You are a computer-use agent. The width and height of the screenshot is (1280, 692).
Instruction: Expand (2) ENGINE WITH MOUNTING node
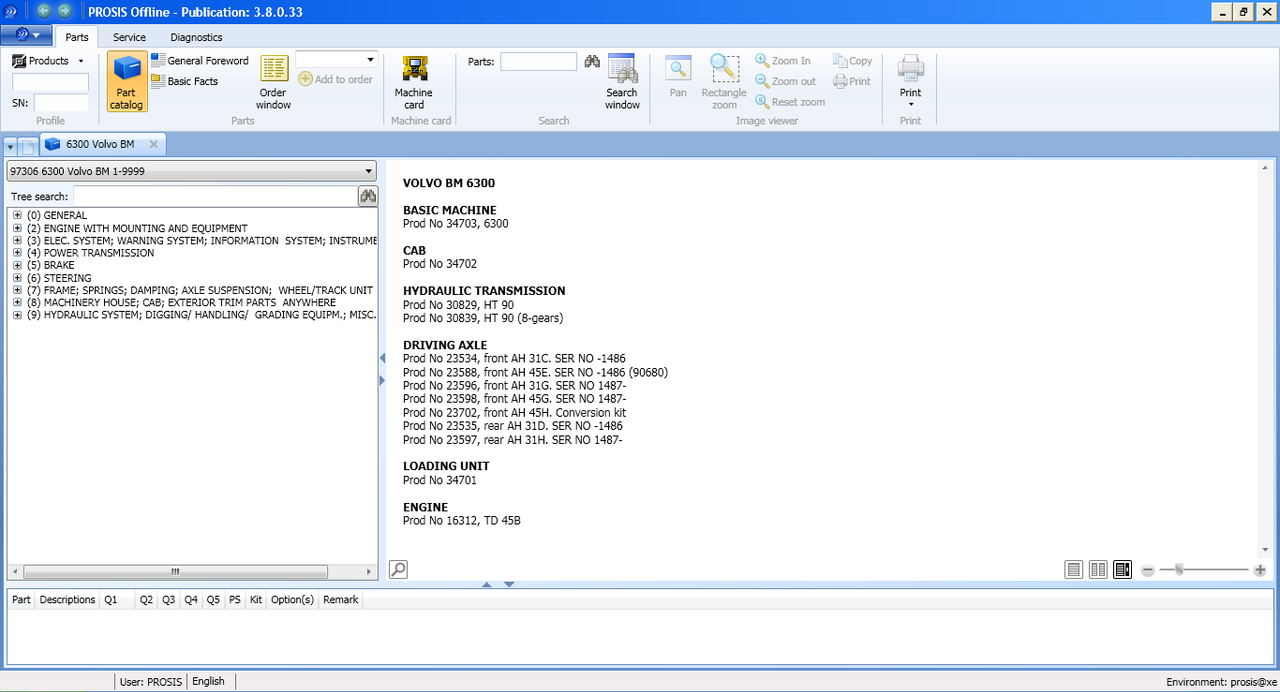[x=17, y=229]
